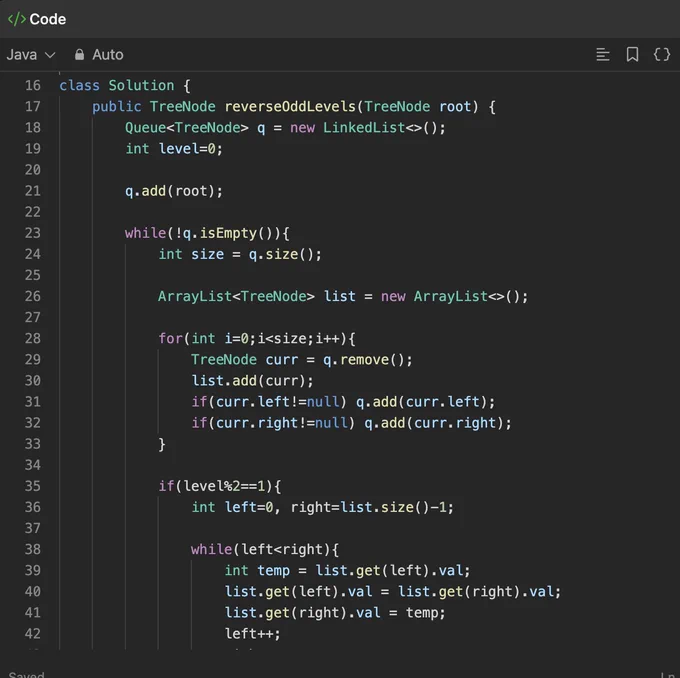680x678 pixels.
Task: Click 'q.add(root);' on line 21
Action: pyautogui.click(x=174, y=191)
